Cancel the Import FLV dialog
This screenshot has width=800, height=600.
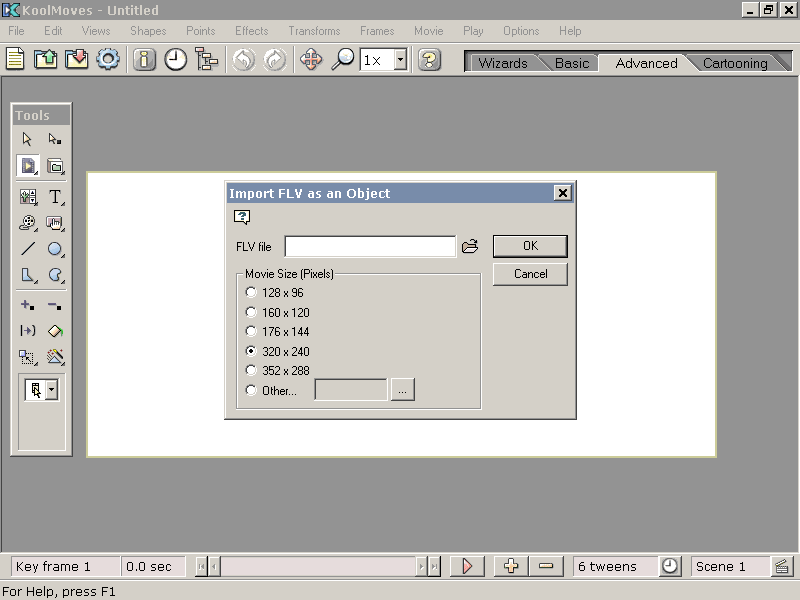(x=530, y=274)
